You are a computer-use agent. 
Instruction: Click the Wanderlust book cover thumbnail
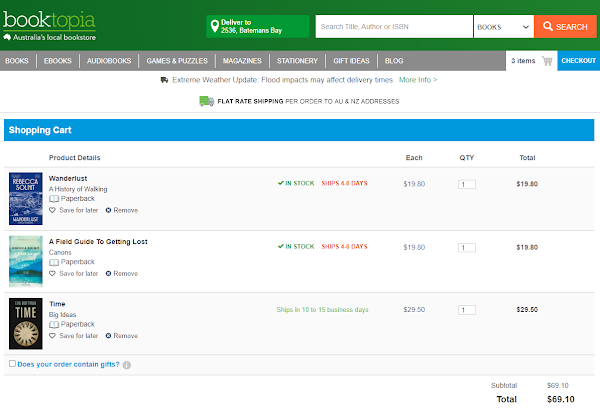[x=26, y=199]
